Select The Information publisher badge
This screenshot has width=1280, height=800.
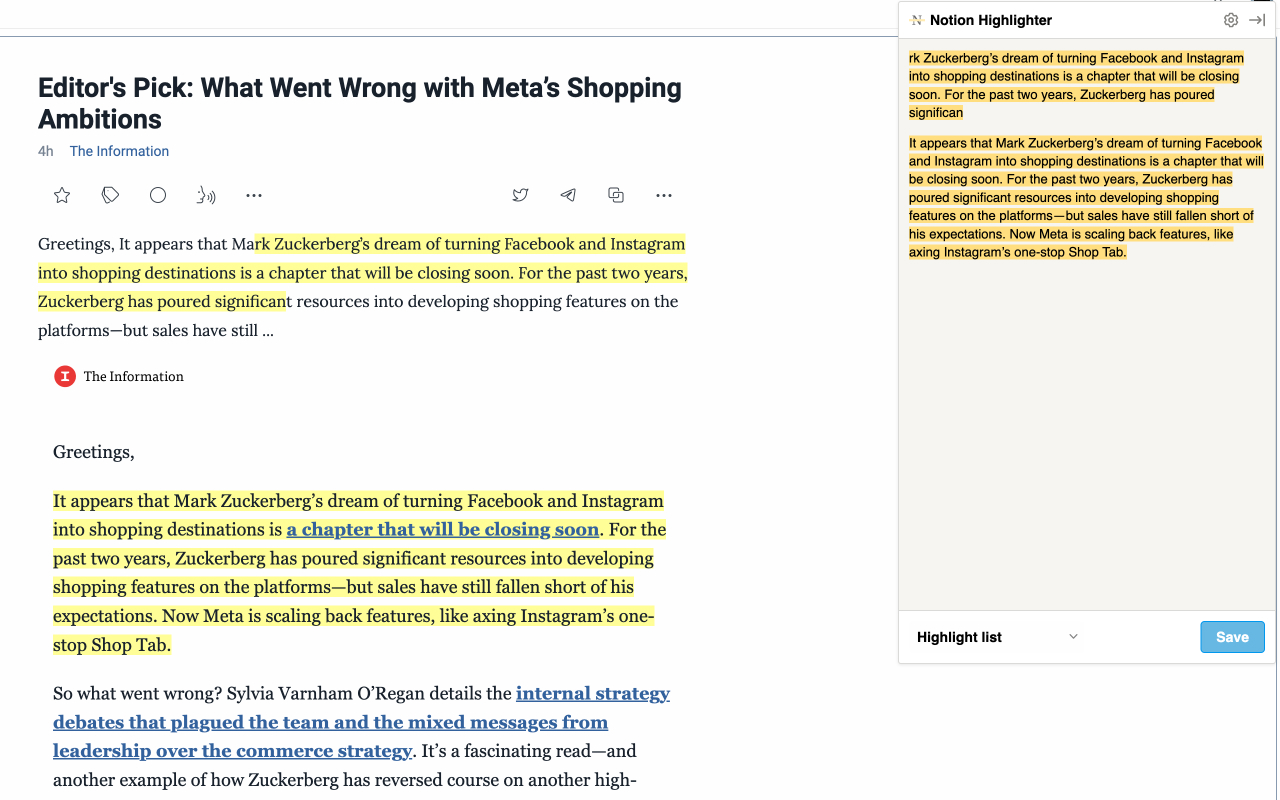coord(64,376)
